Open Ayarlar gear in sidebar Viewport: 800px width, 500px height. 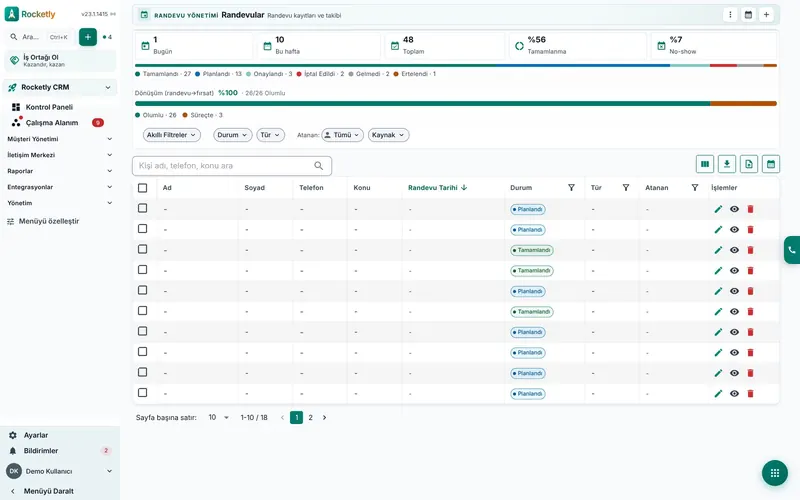pyautogui.click(x=13, y=435)
